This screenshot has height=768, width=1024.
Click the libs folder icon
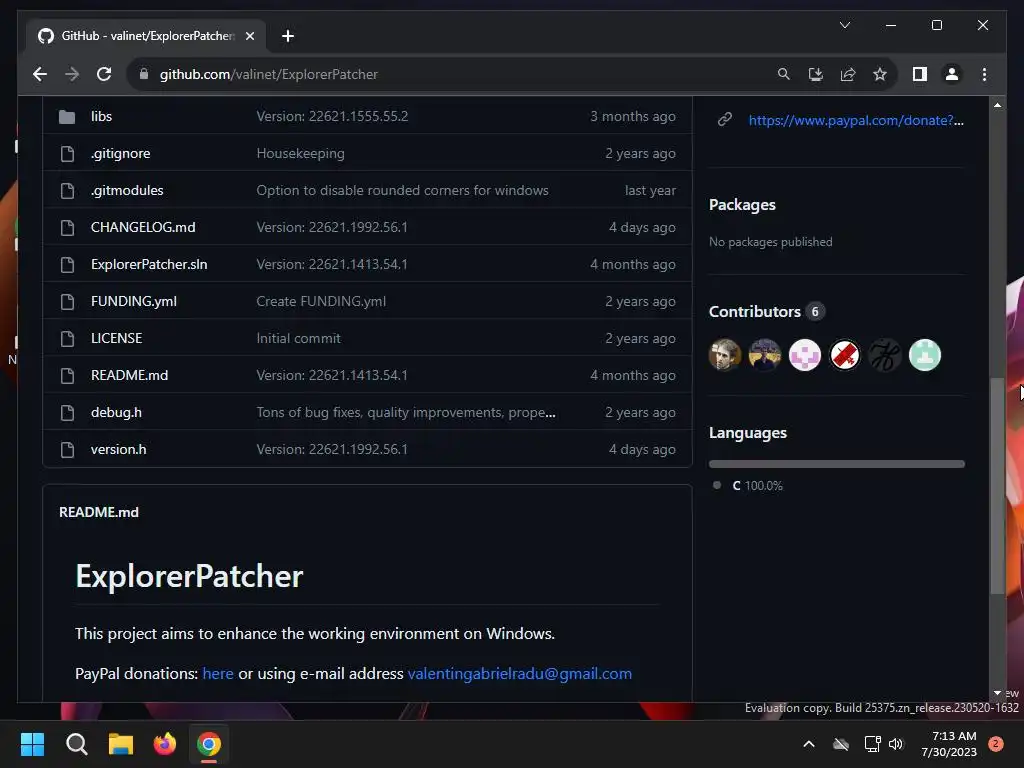pyautogui.click(x=67, y=117)
